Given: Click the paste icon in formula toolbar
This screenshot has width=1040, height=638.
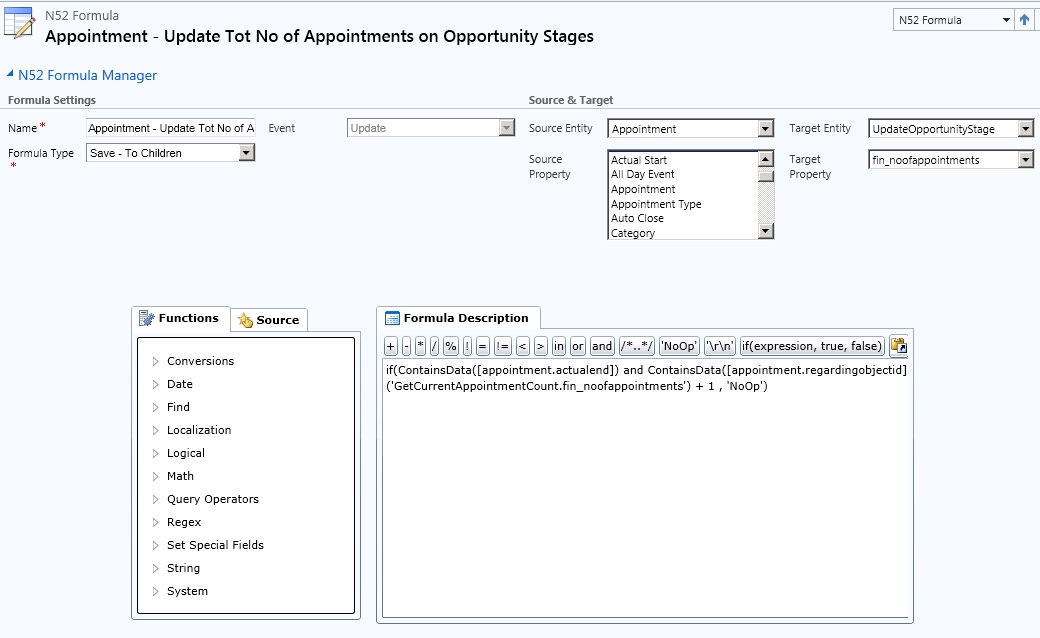Looking at the screenshot, I should tap(898, 346).
